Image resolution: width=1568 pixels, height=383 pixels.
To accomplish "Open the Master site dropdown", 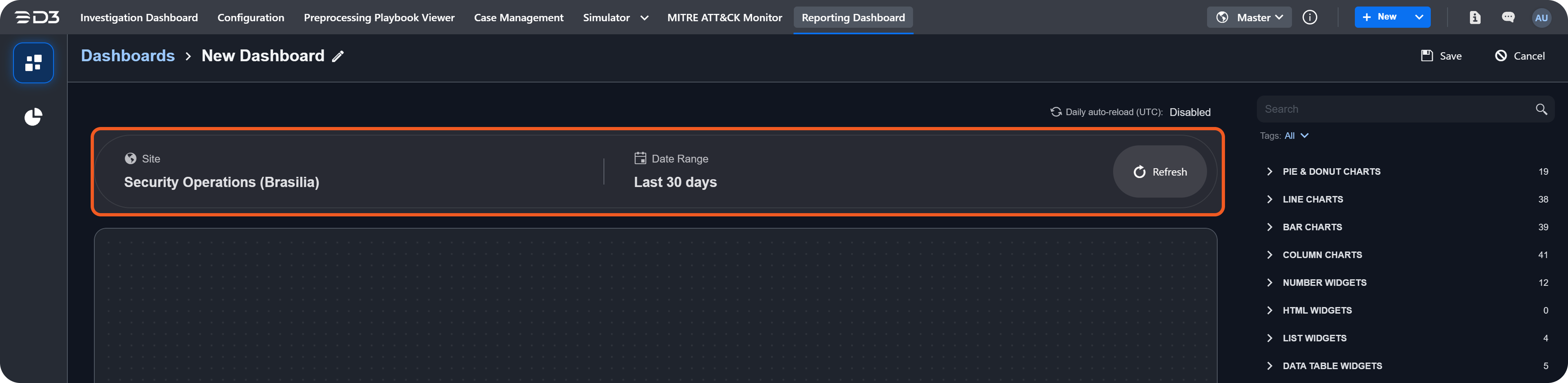I will click(x=1249, y=18).
